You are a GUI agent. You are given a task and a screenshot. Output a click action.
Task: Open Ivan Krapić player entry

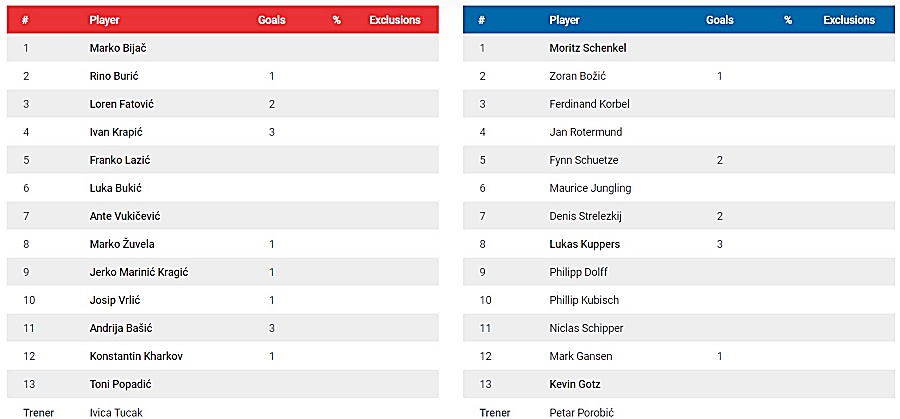pos(116,132)
